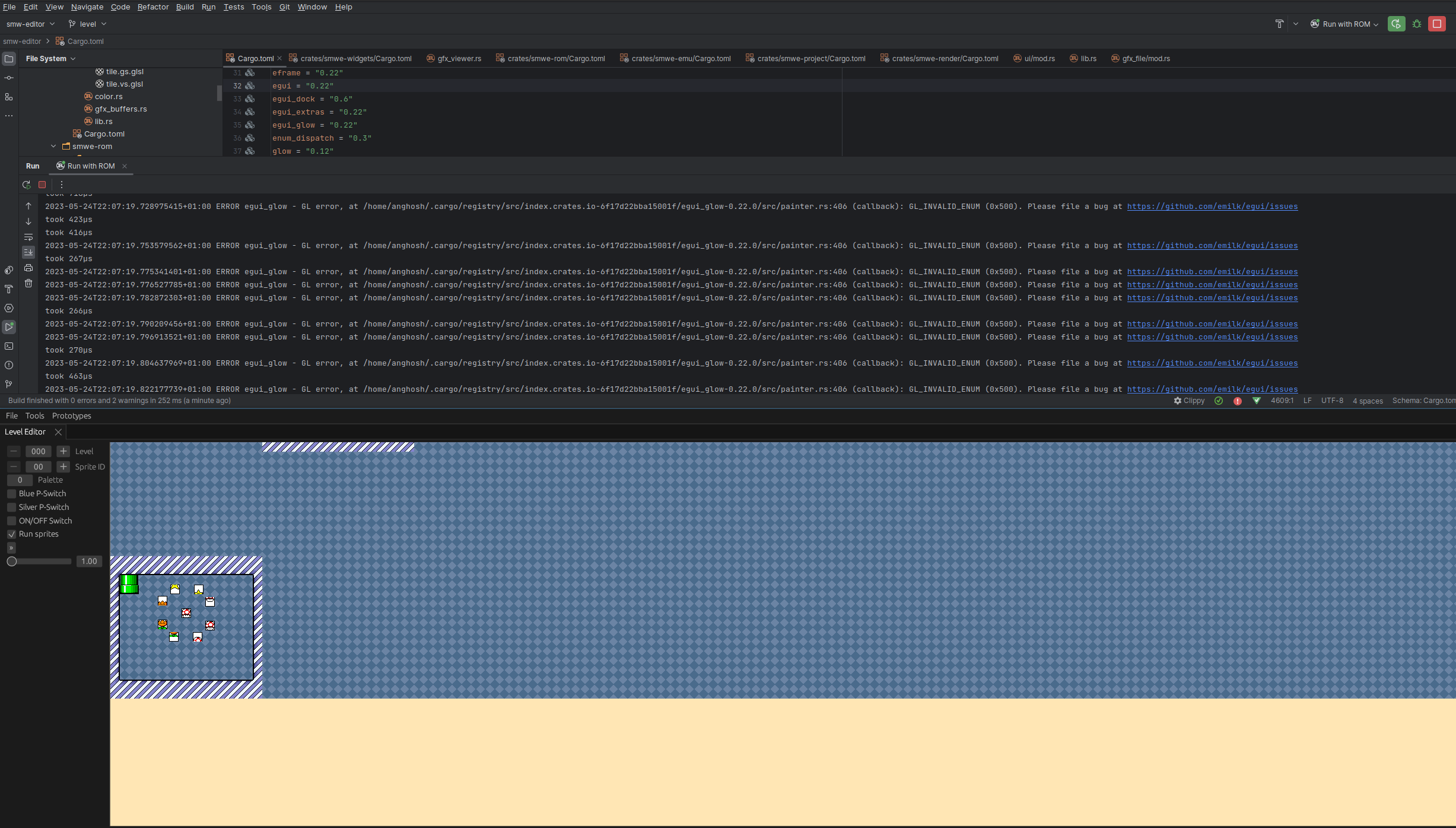Open the Terminal tool window
Image resolution: width=1456 pixels, height=828 pixels.
click(x=9, y=346)
